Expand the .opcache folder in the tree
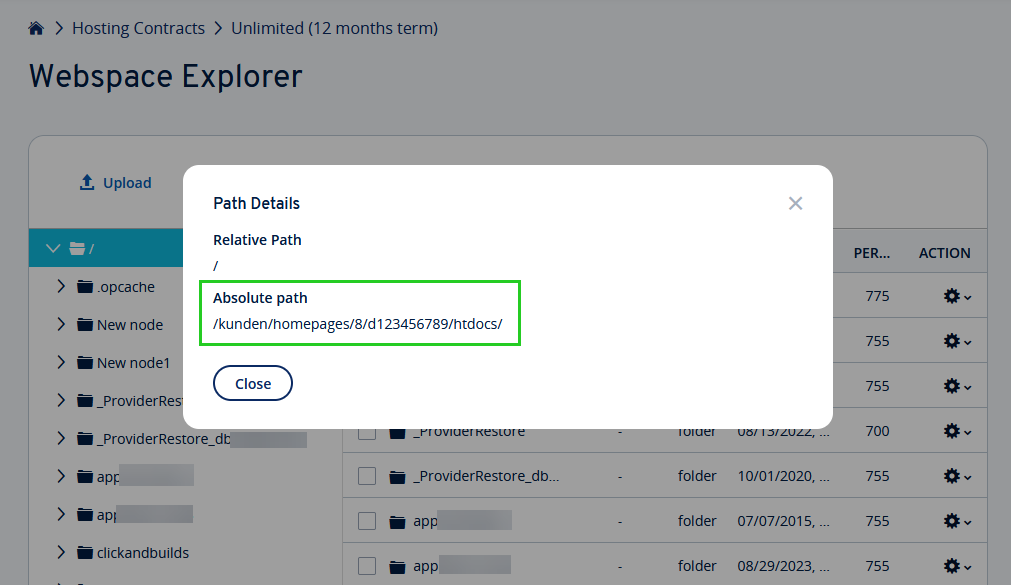 tap(61, 286)
